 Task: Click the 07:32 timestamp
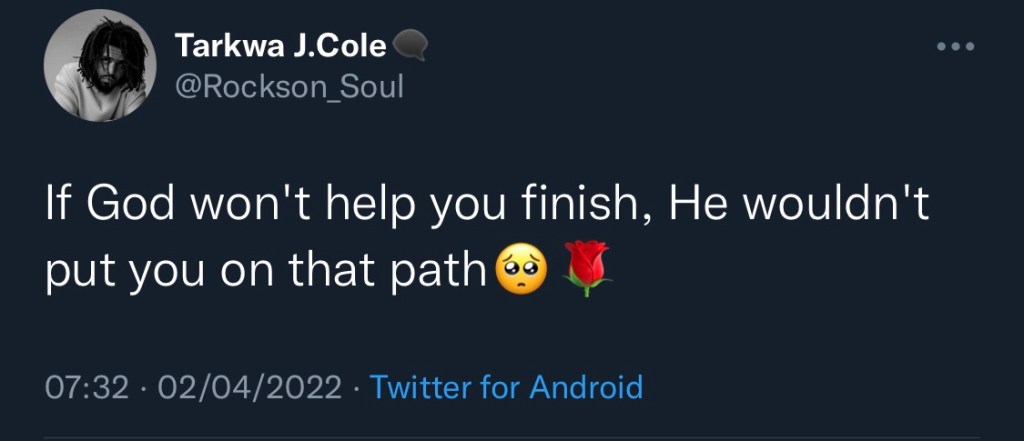[88, 387]
